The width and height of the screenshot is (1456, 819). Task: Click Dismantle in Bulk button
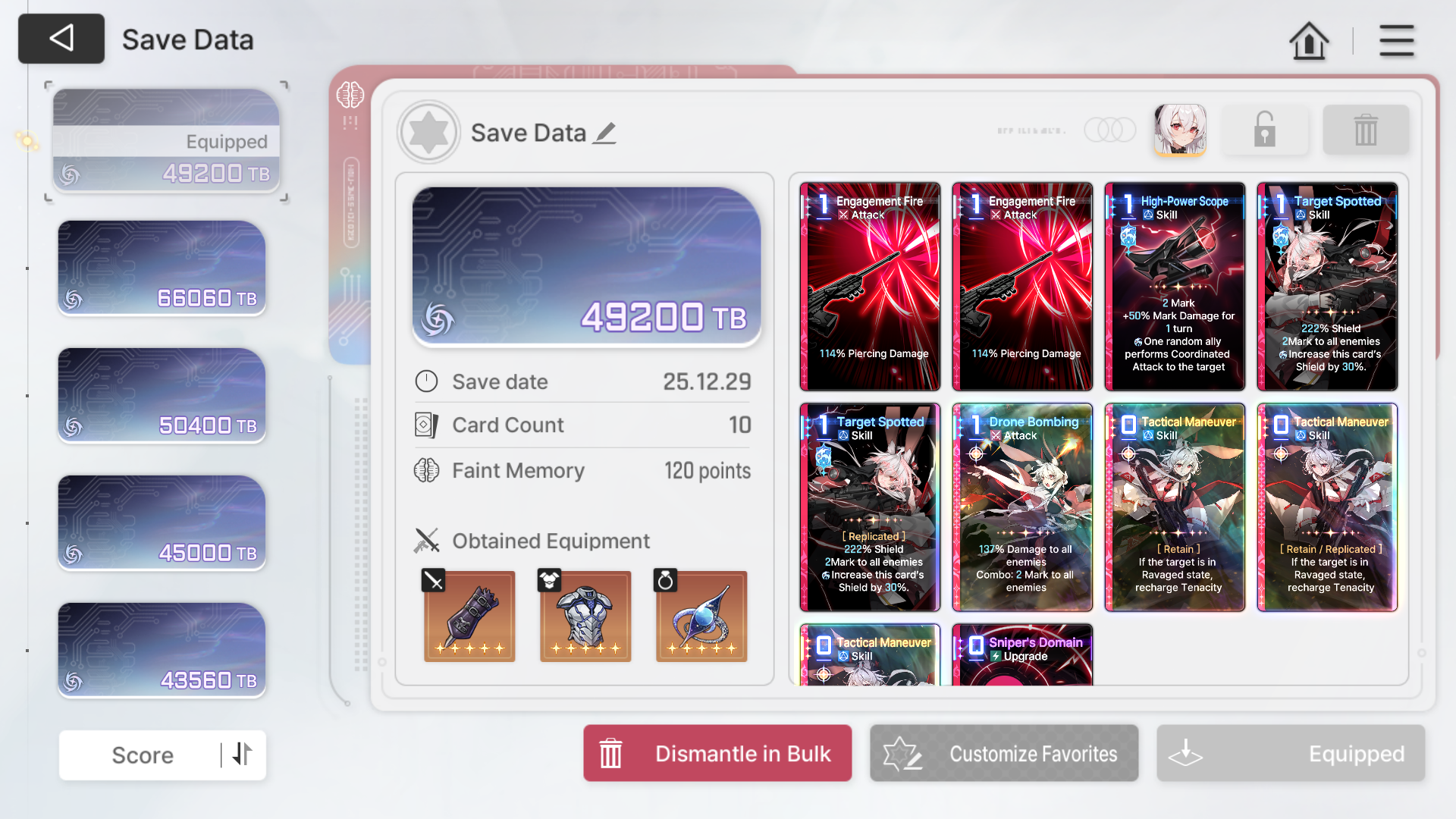pyautogui.click(x=717, y=753)
